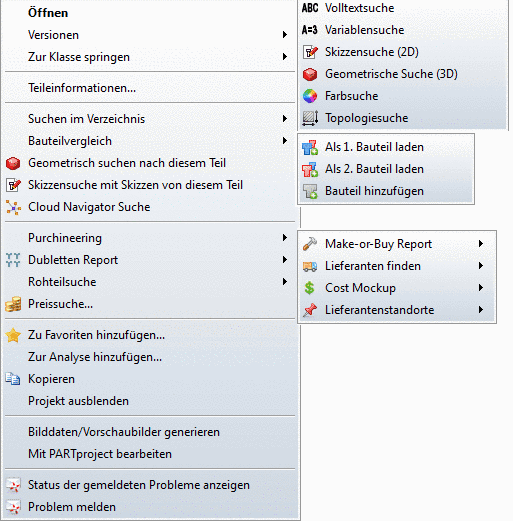Expand the Lieferantenstandorte submenu arrow
Image resolution: width=513 pixels, height=521 pixels.
(481, 310)
